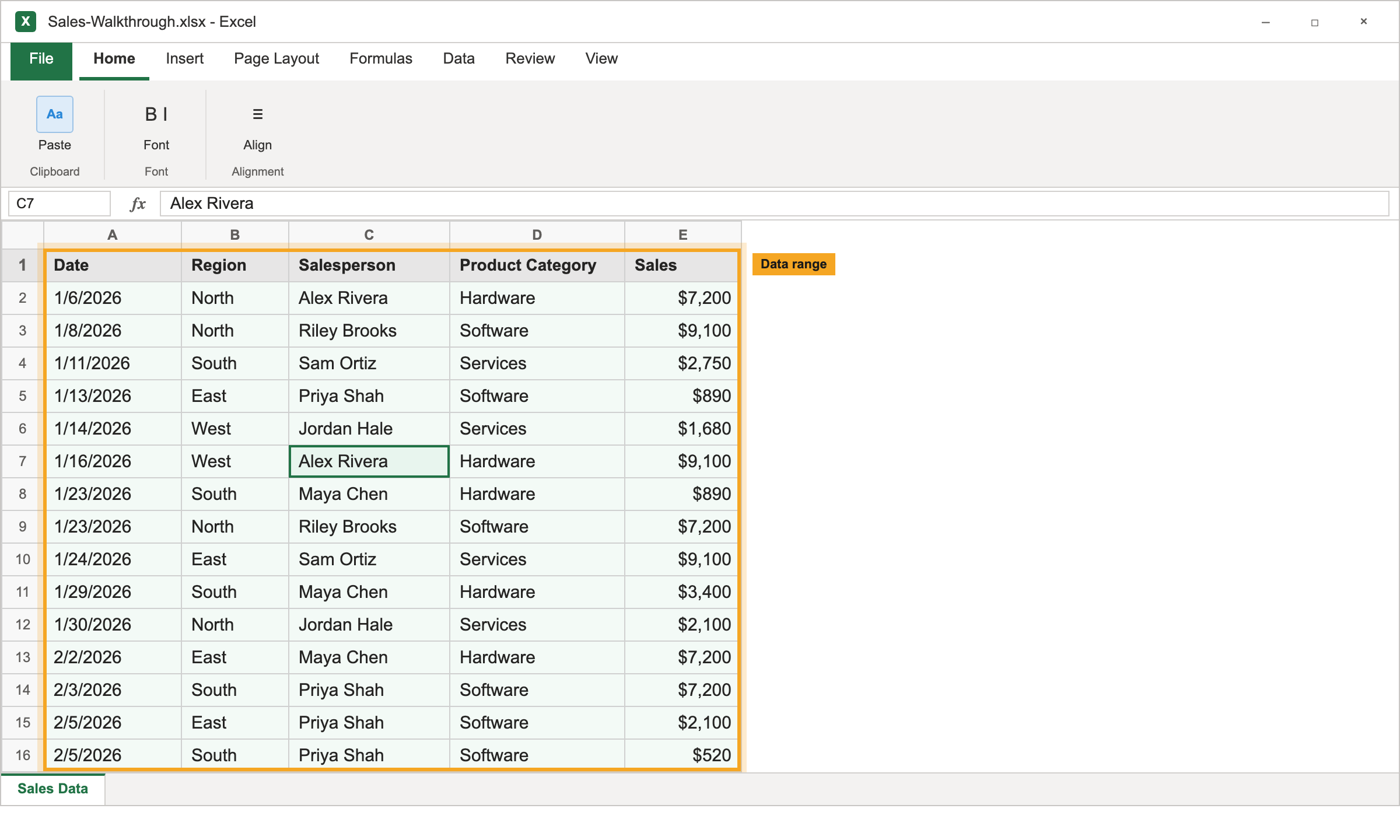This screenshot has height=840, width=1400.
Task: Select the Sales Data sheet tab
Action: pyautogui.click(x=53, y=789)
